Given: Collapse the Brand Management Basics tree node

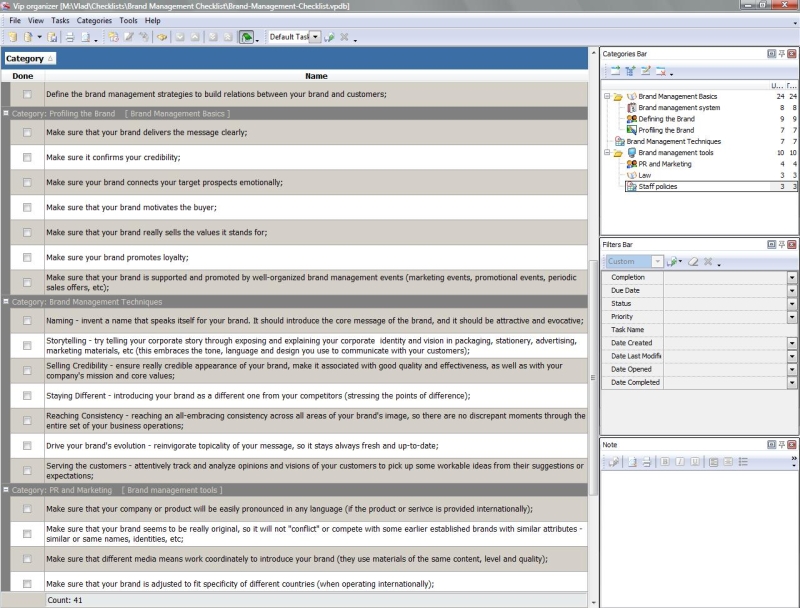Looking at the screenshot, I should (607, 97).
